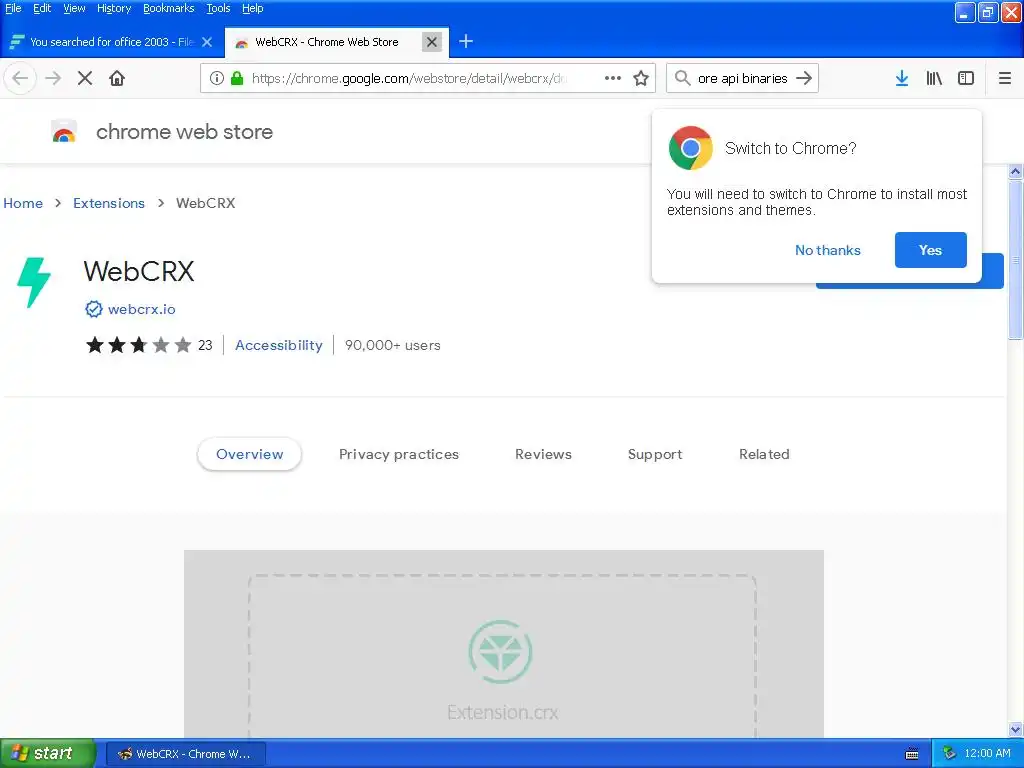Open a new tab with plus
This screenshot has height=768, width=1024.
tap(466, 42)
